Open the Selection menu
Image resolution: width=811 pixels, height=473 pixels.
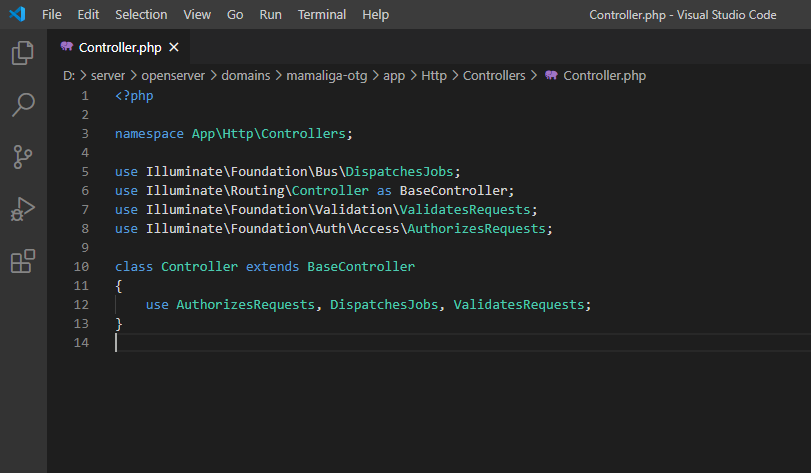pos(141,15)
